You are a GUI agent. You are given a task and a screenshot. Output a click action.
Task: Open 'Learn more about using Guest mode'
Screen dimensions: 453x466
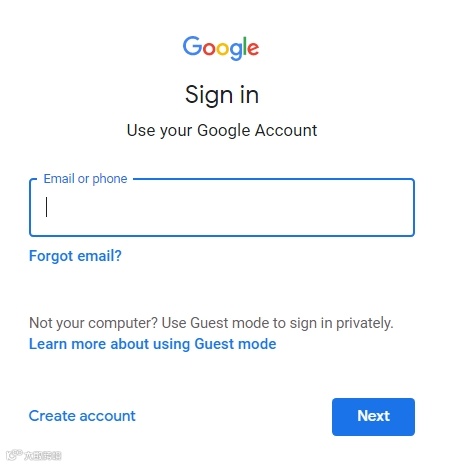(153, 344)
